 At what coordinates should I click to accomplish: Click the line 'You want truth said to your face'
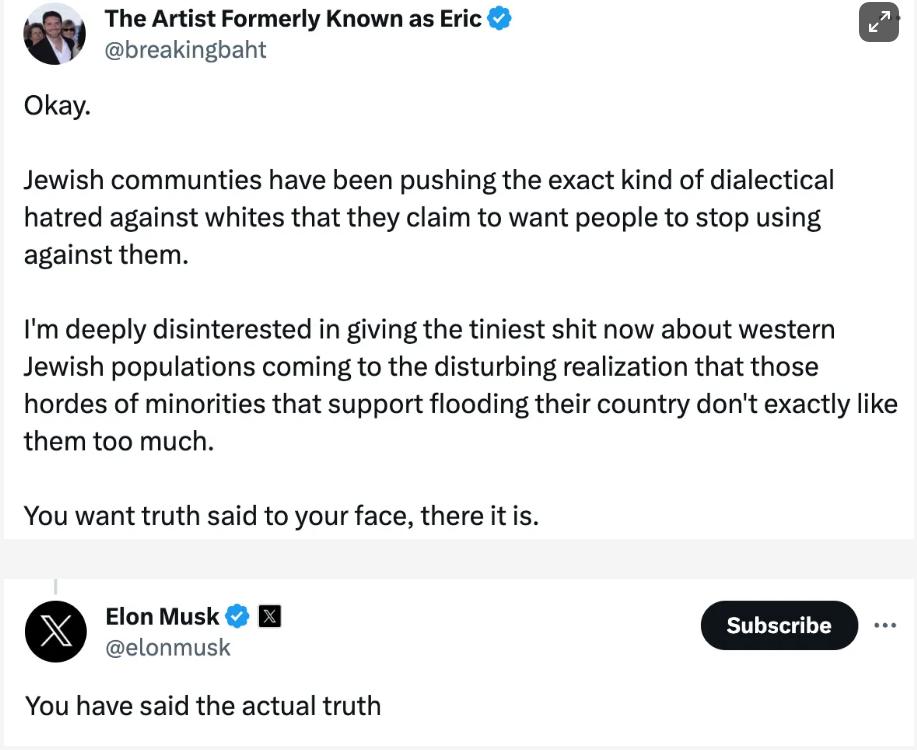point(281,515)
